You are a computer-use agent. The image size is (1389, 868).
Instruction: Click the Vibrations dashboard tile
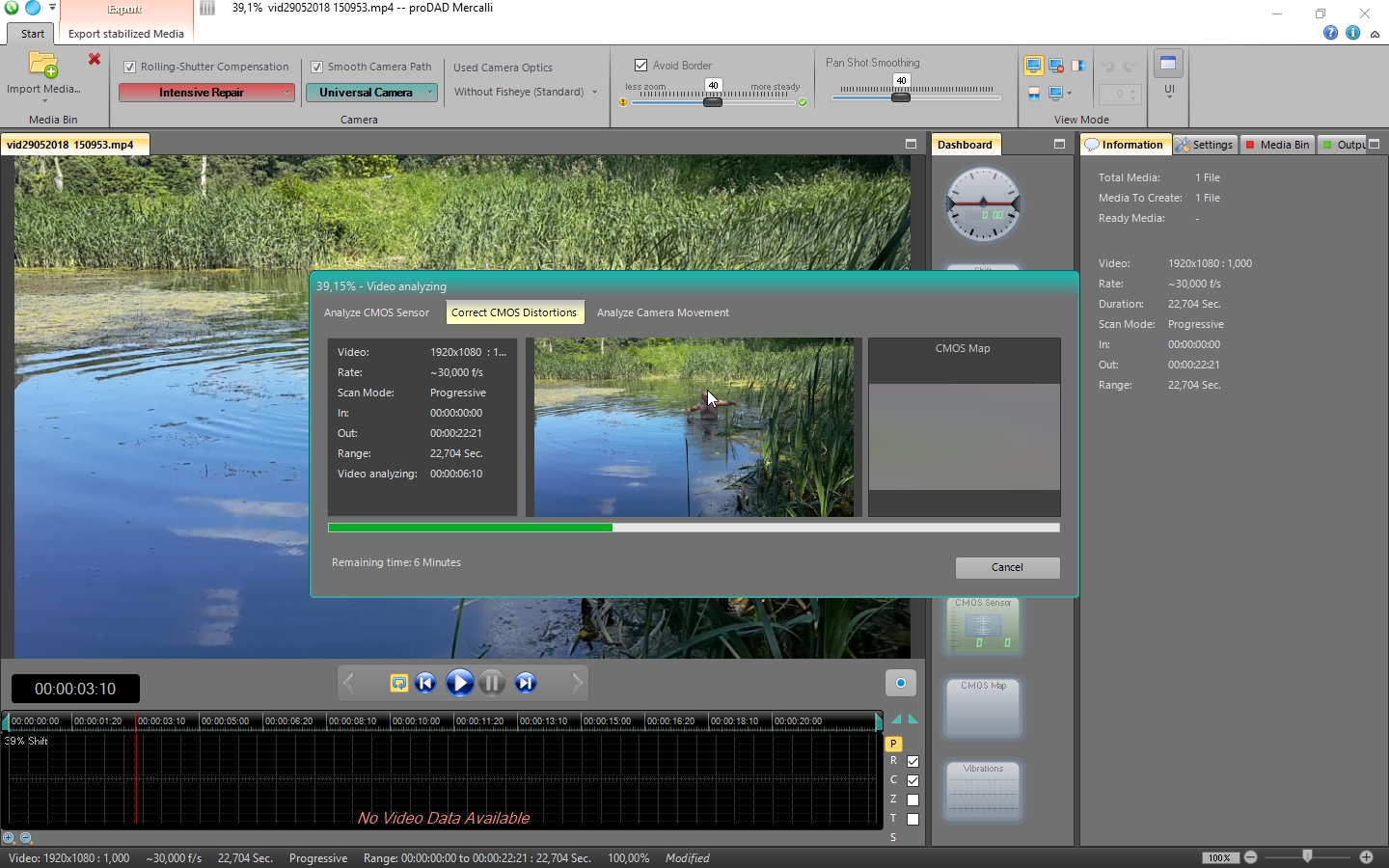pos(983,790)
